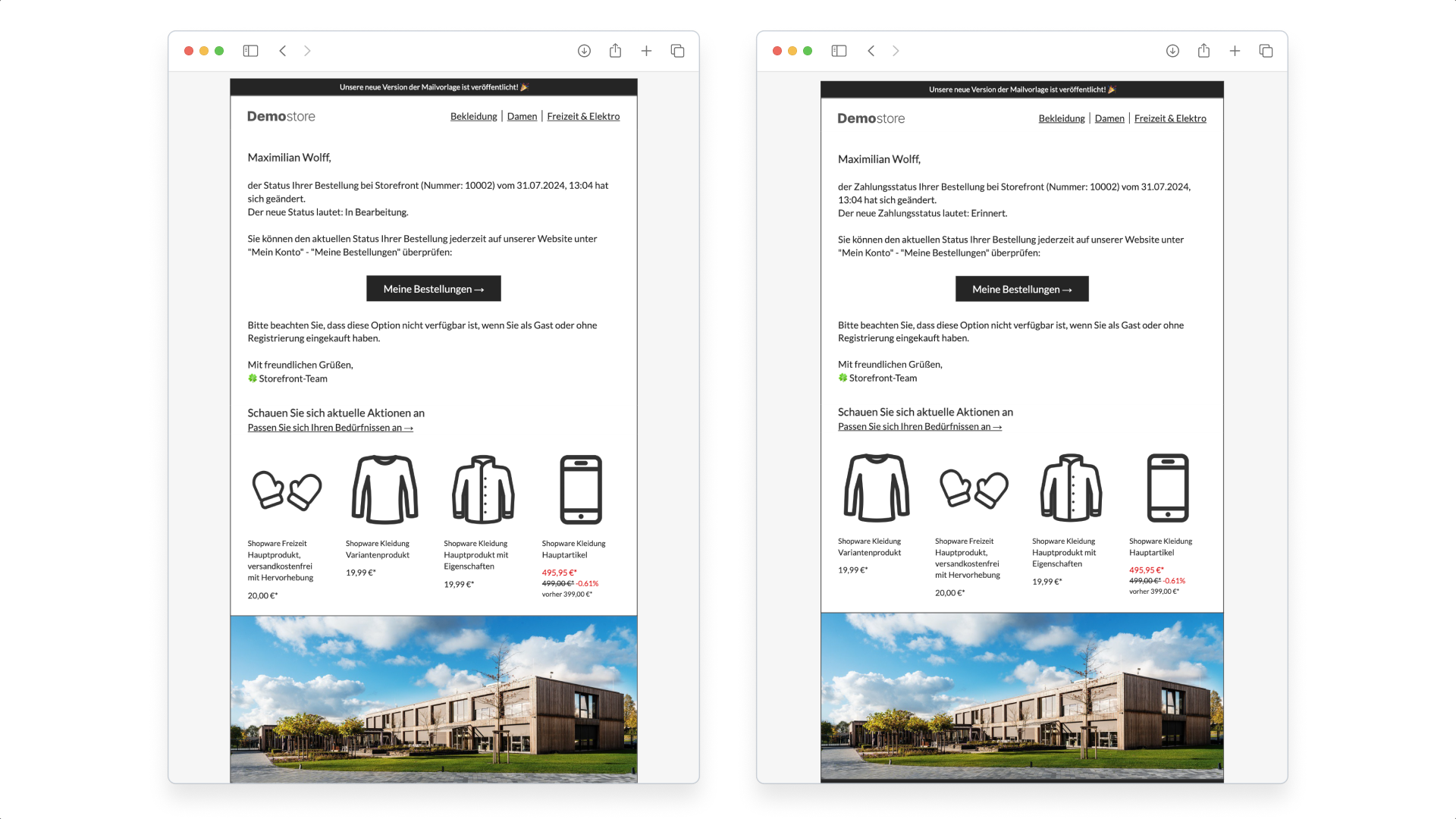1456x819 pixels.
Task: Click 'Shopware Kleidung Variantenprodukt' title in right email
Action: point(869,547)
